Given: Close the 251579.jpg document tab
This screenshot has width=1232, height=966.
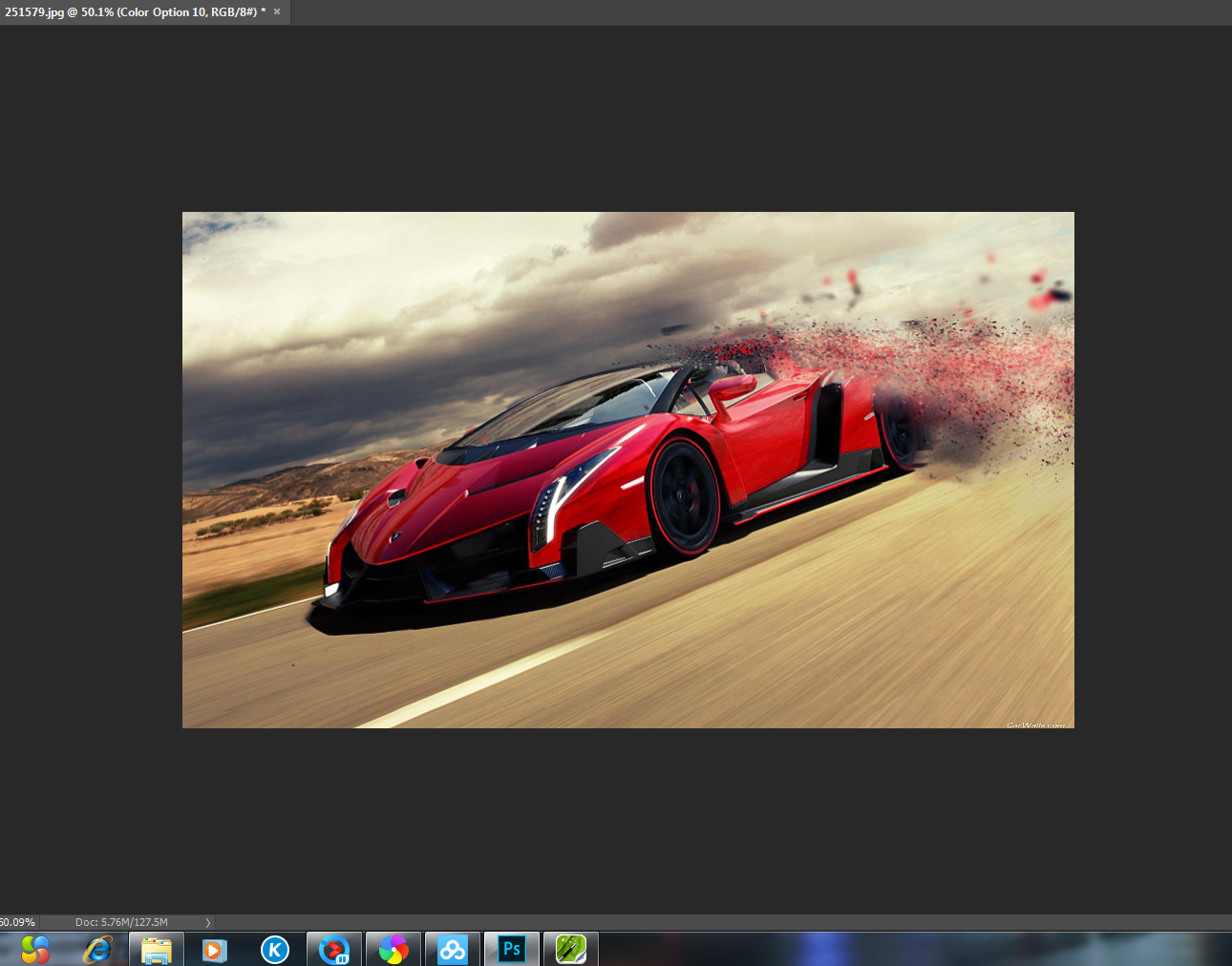Looking at the screenshot, I should pos(277,12).
